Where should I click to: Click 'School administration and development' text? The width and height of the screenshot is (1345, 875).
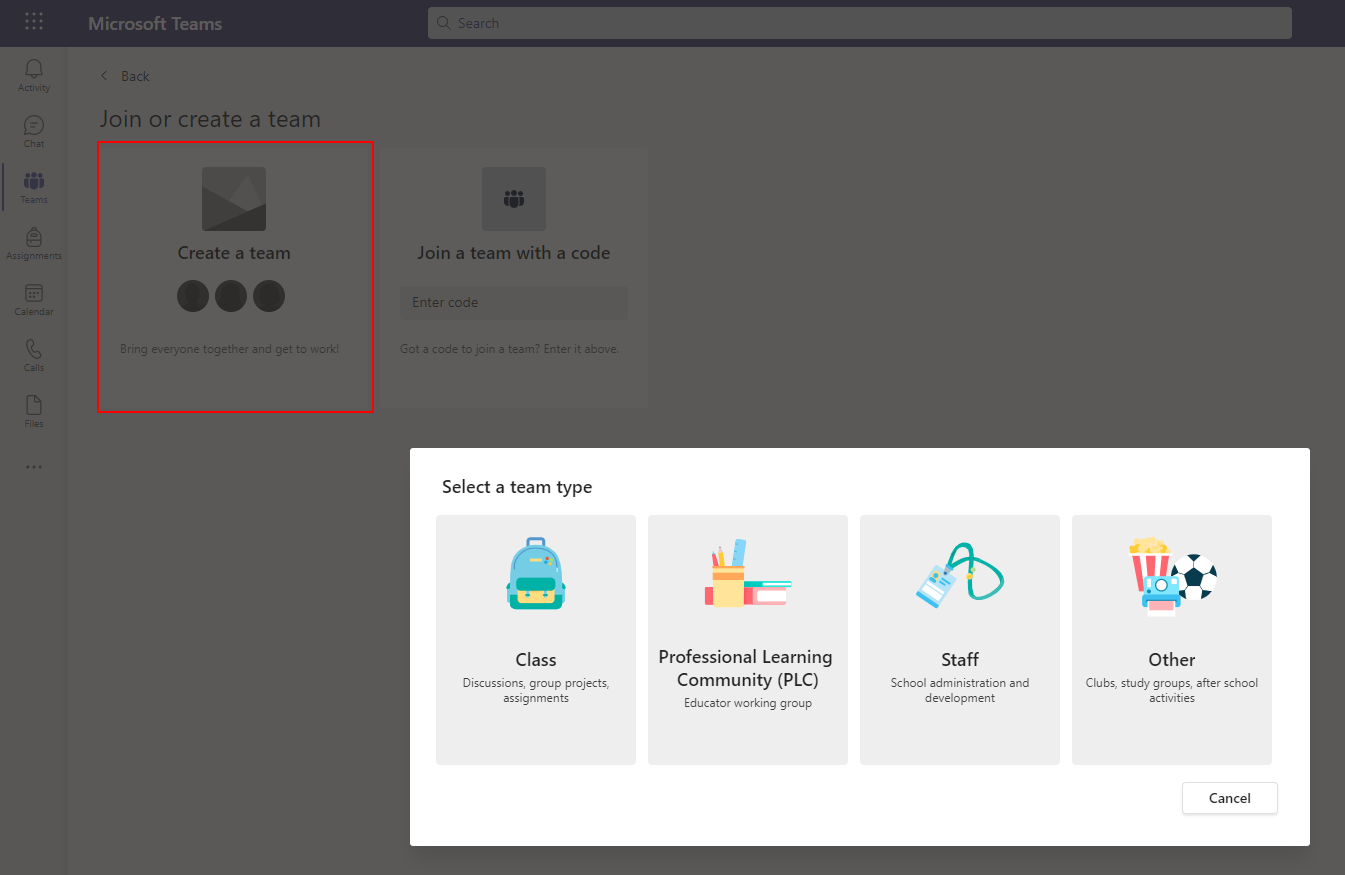pos(960,691)
